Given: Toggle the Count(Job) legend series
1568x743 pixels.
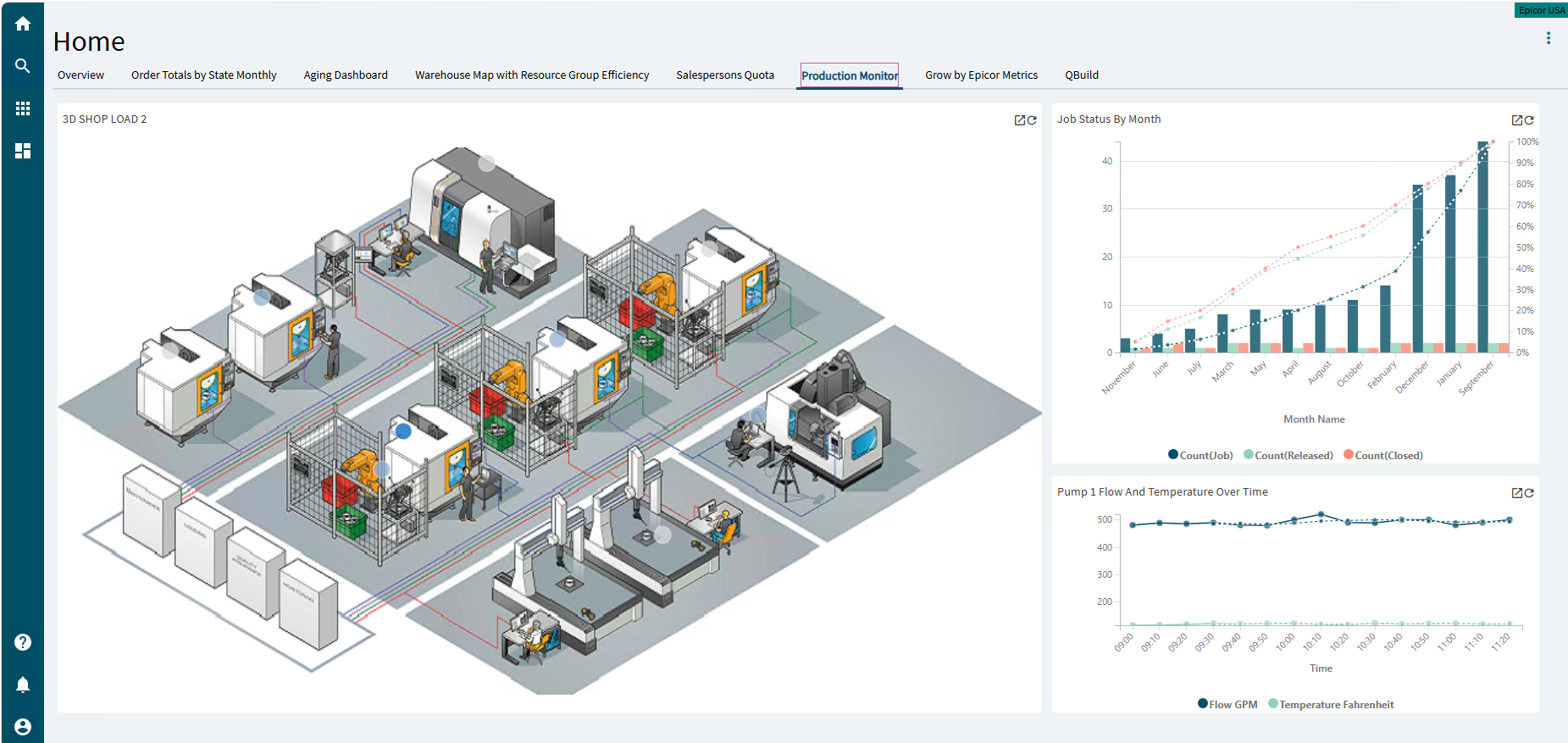Looking at the screenshot, I should pyautogui.click(x=1200, y=455).
